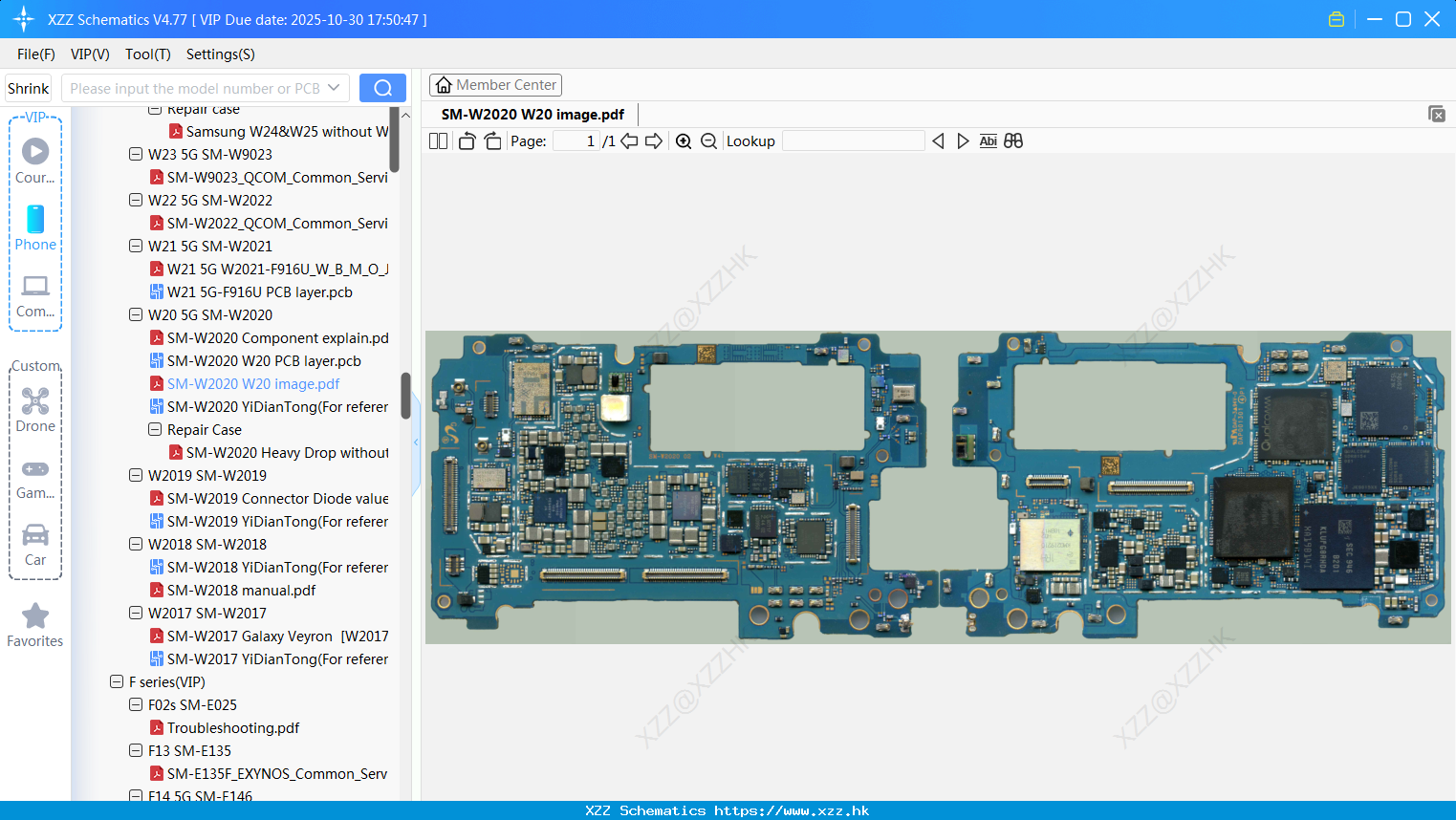Open the Courses sidebar icon
The width and height of the screenshot is (1456, 820).
pos(35,161)
